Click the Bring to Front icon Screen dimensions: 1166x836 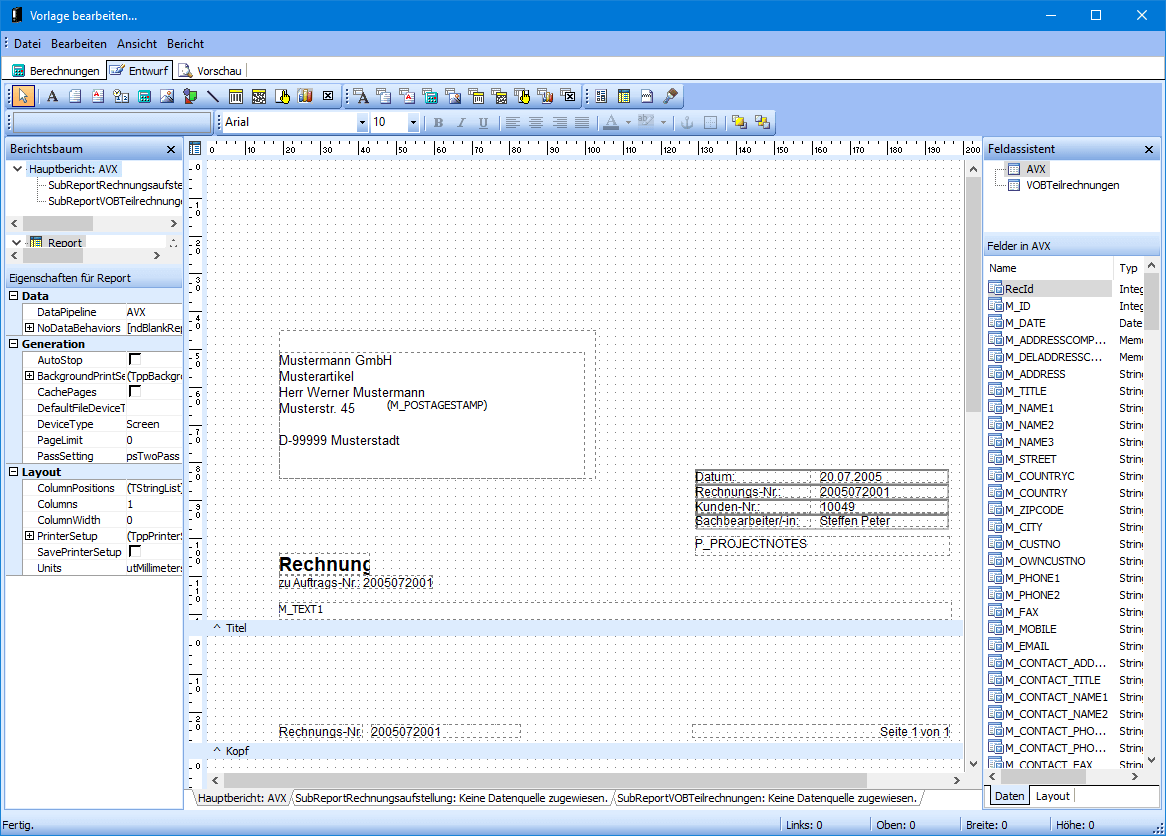[739, 123]
